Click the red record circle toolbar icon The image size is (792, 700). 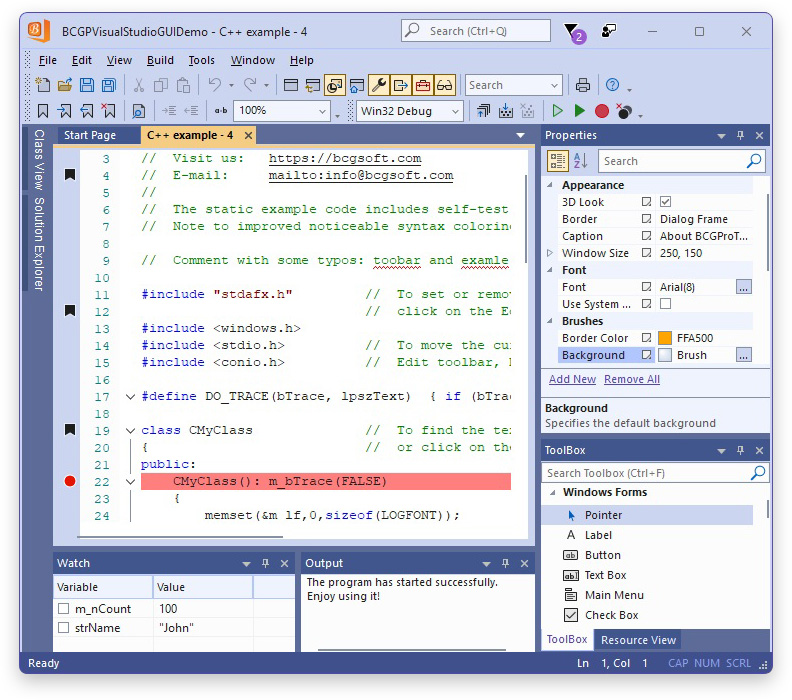pos(602,111)
